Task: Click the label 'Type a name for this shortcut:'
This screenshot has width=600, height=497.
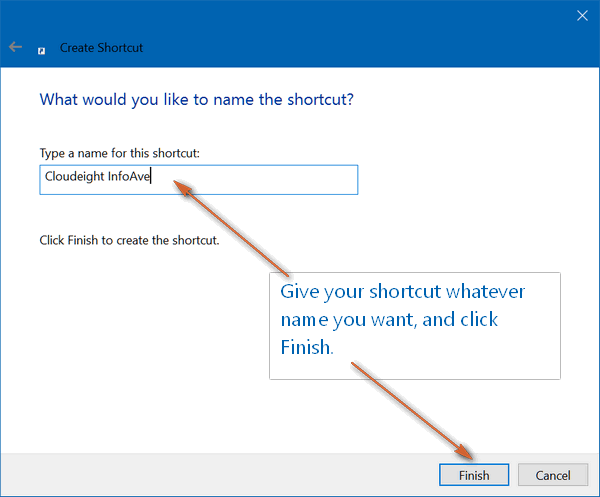Action: tap(120, 153)
